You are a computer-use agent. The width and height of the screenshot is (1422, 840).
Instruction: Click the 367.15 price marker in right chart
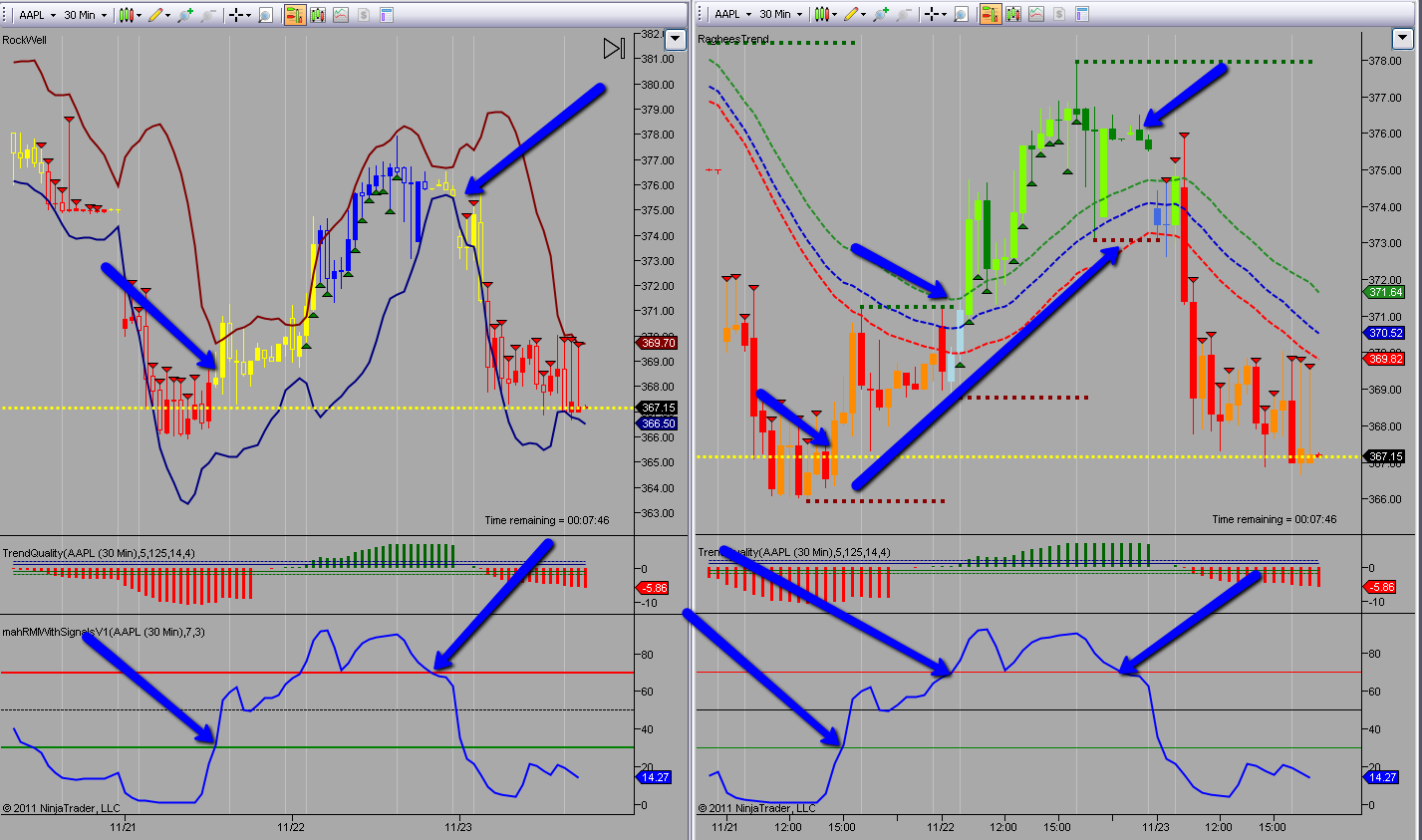pyautogui.click(x=1384, y=457)
